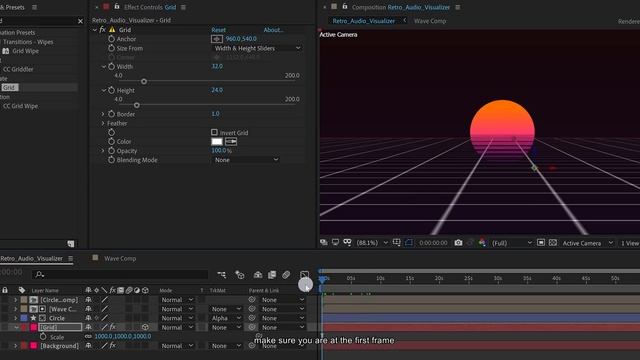Image resolution: width=640 pixels, height=360 pixels.
Task: Toggle the Border stopwatch icon
Action: coord(111,114)
